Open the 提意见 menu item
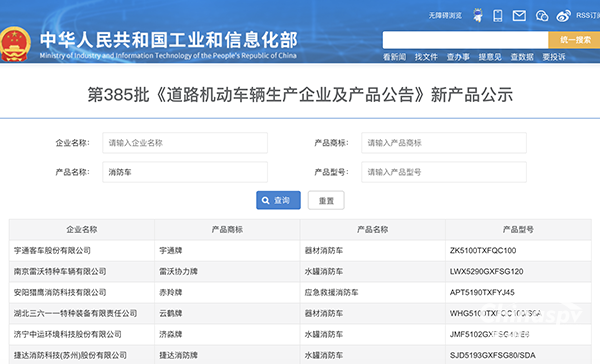 pyautogui.click(x=490, y=57)
